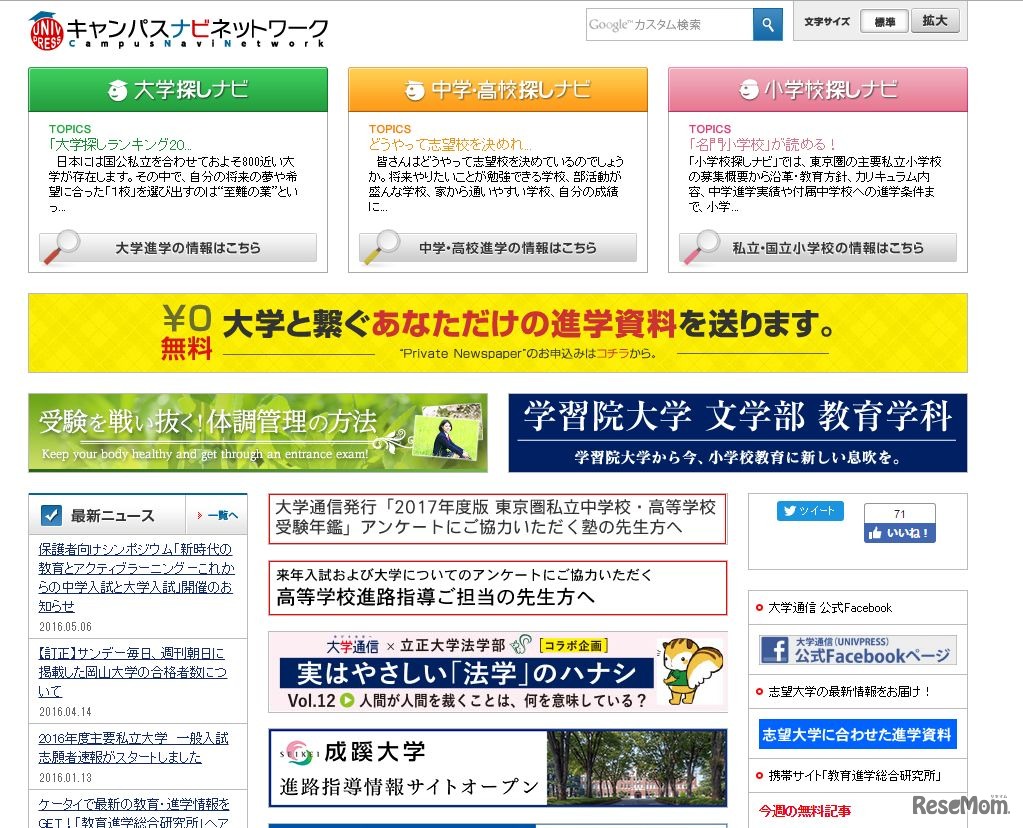The height and width of the screenshot is (828, 1023).
Task: Open the 小学校探しナビ pink header
Action: 817,89
